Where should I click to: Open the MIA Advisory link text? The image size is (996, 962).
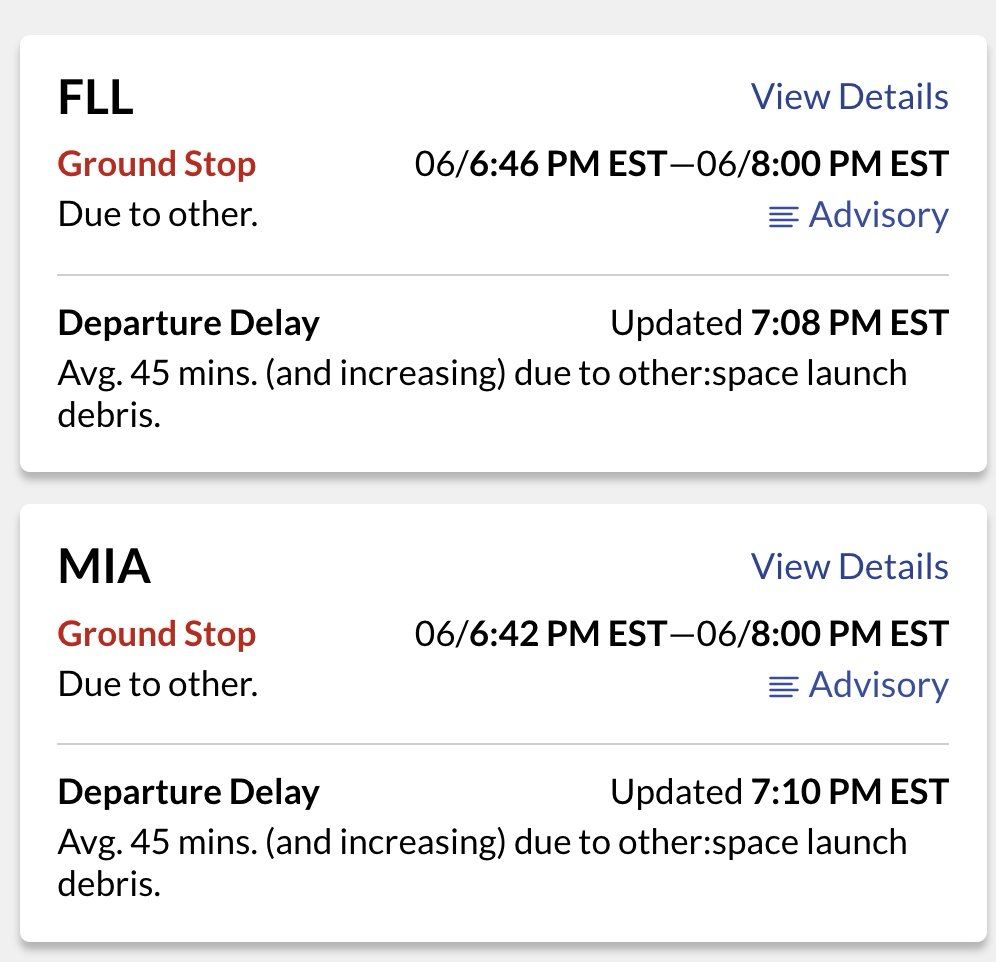click(x=878, y=685)
